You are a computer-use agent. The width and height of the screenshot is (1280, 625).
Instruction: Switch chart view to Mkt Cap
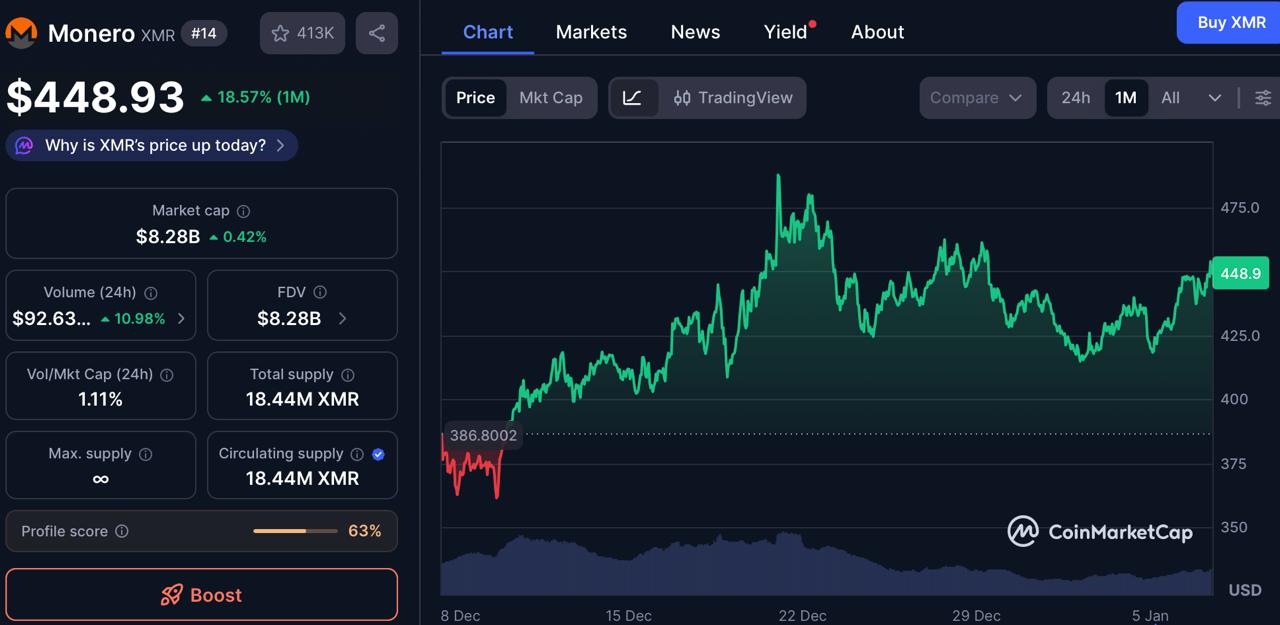pyautogui.click(x=551, y=97)
